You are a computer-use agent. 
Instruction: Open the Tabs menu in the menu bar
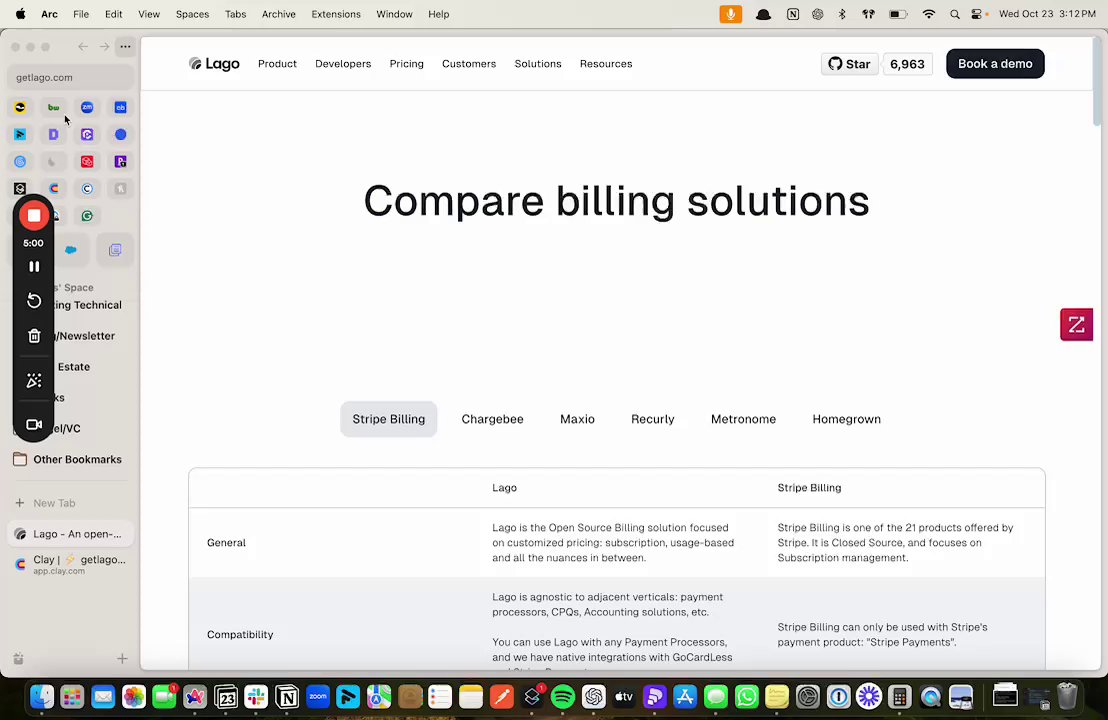(235, 14)
